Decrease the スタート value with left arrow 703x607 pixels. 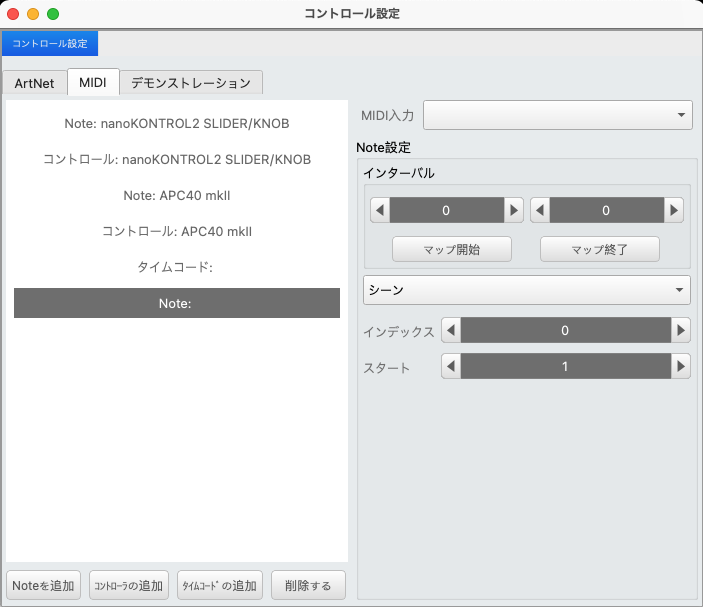pyautogui.click(x=451, y=366)
